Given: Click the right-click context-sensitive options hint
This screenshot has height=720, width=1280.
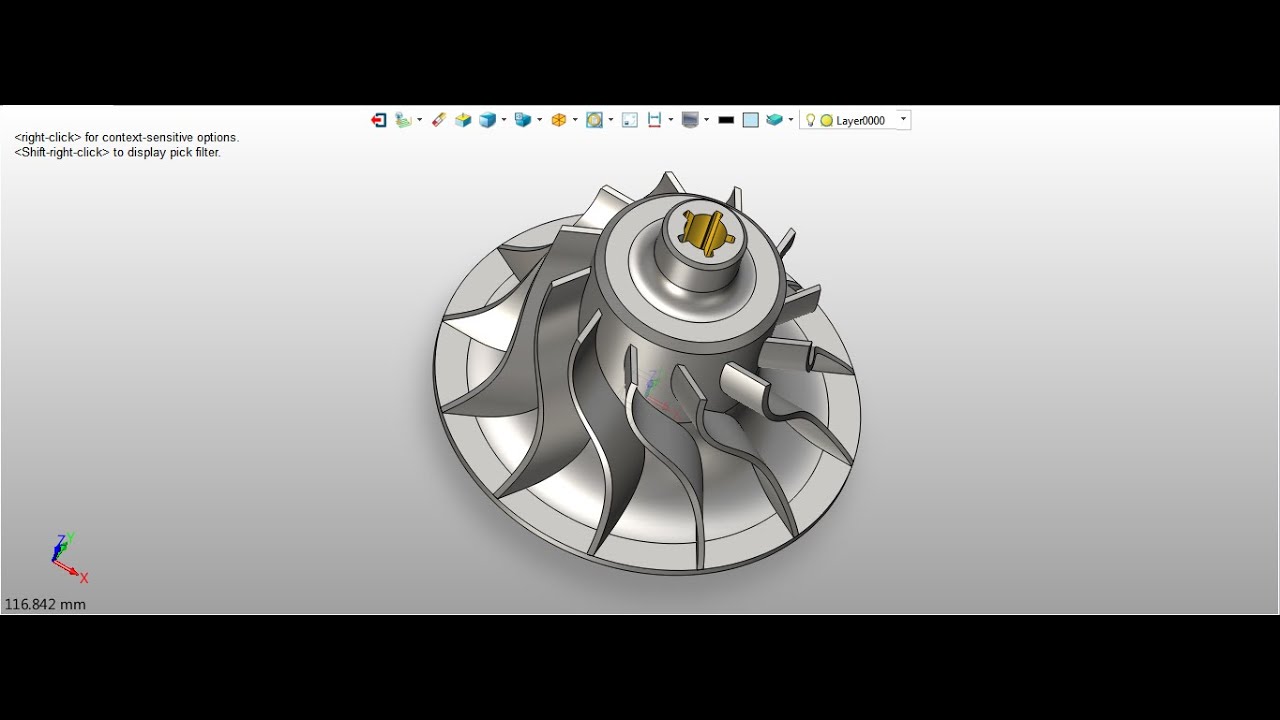Looking at the screenshot, I should 127,137.
